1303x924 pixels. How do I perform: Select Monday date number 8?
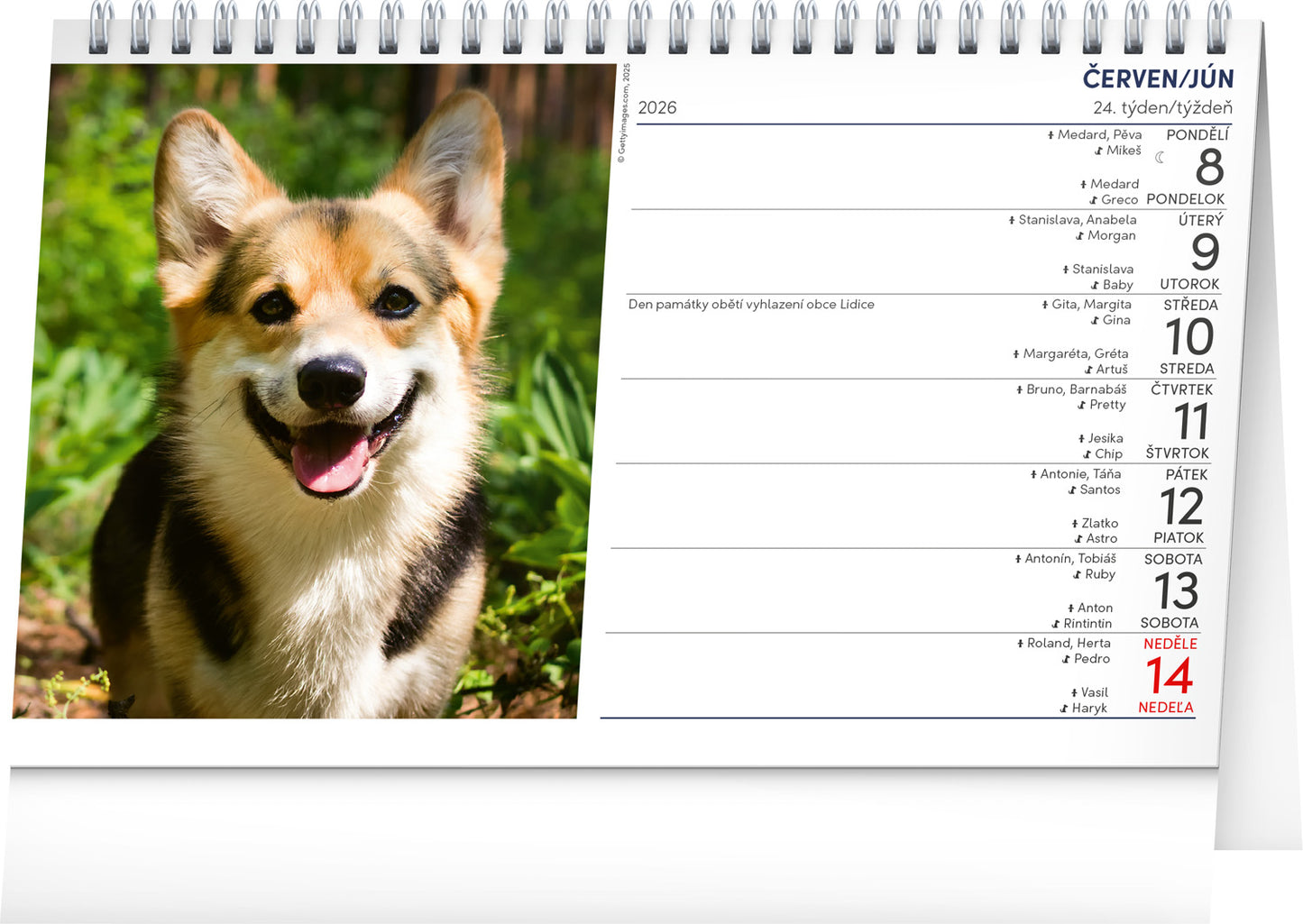1209,168
